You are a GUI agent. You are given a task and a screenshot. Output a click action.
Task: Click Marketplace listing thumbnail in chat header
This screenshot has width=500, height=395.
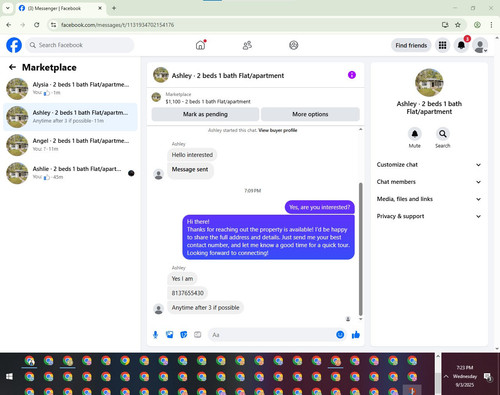tap(156, 97)
